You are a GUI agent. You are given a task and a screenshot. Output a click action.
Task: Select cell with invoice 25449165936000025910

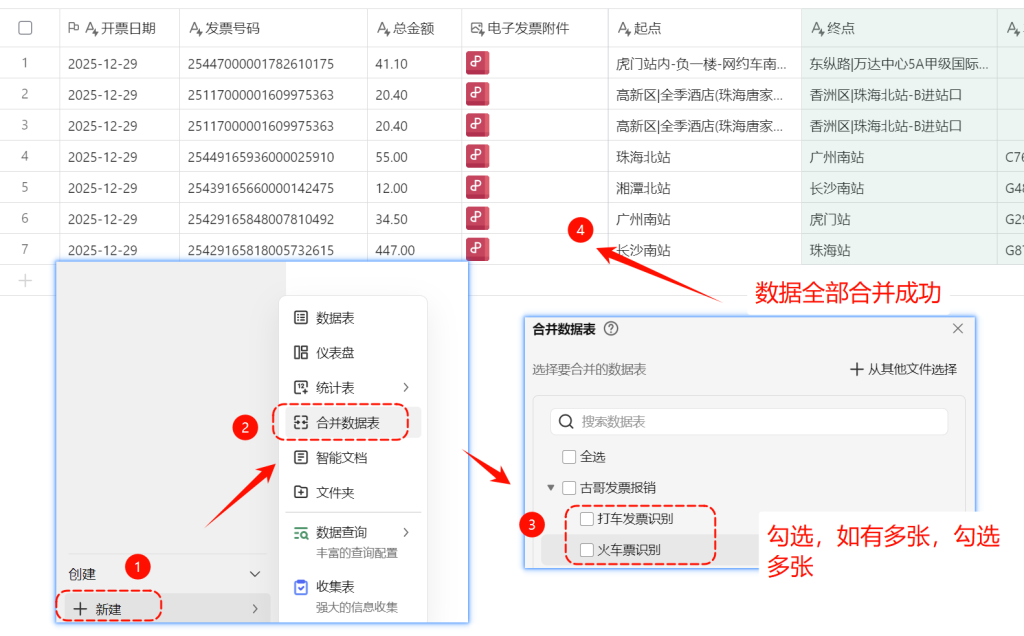coord(273,157)
